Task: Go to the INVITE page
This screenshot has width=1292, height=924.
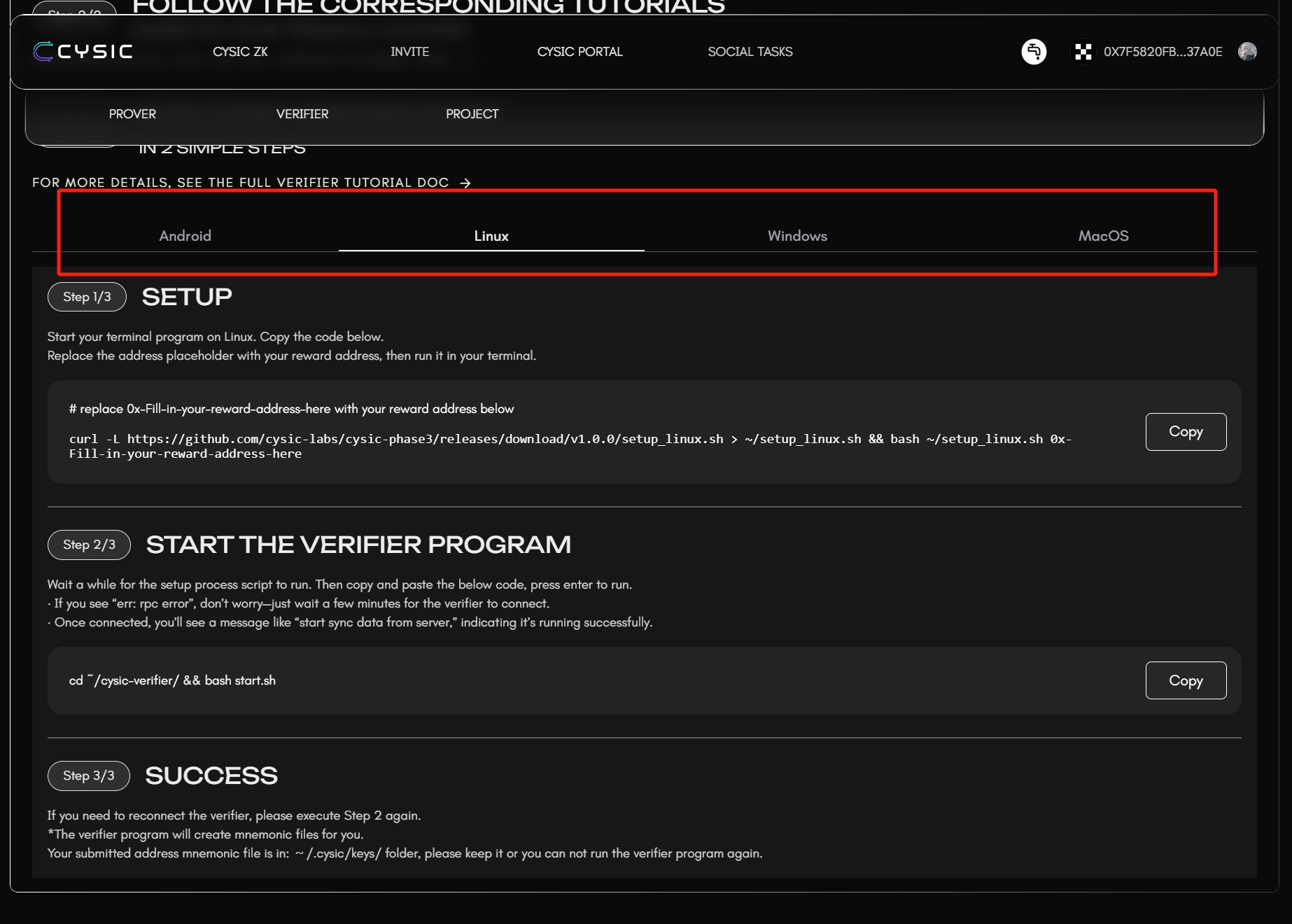Action: coord(410,52)
